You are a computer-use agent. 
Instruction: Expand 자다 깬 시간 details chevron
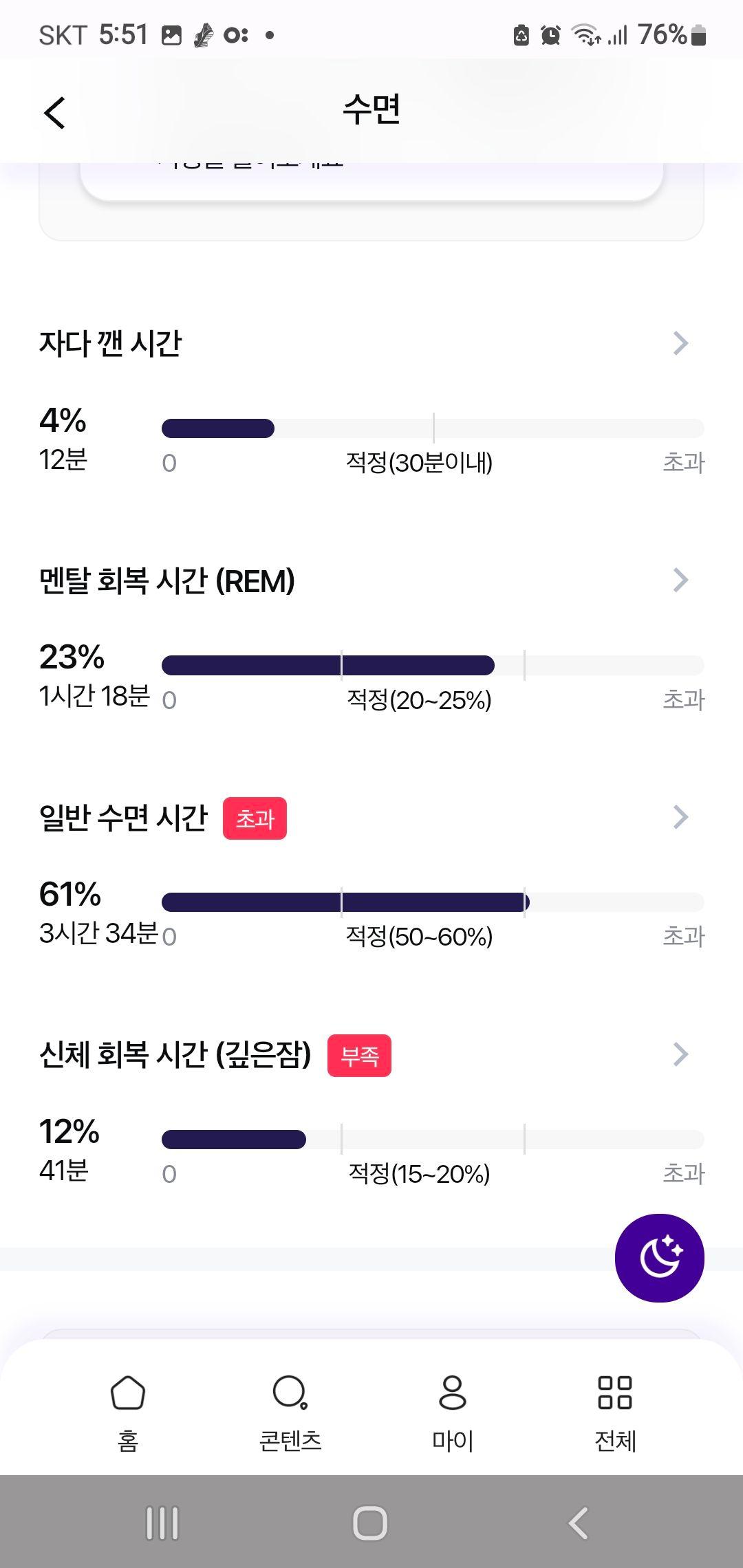pos(680,342)
